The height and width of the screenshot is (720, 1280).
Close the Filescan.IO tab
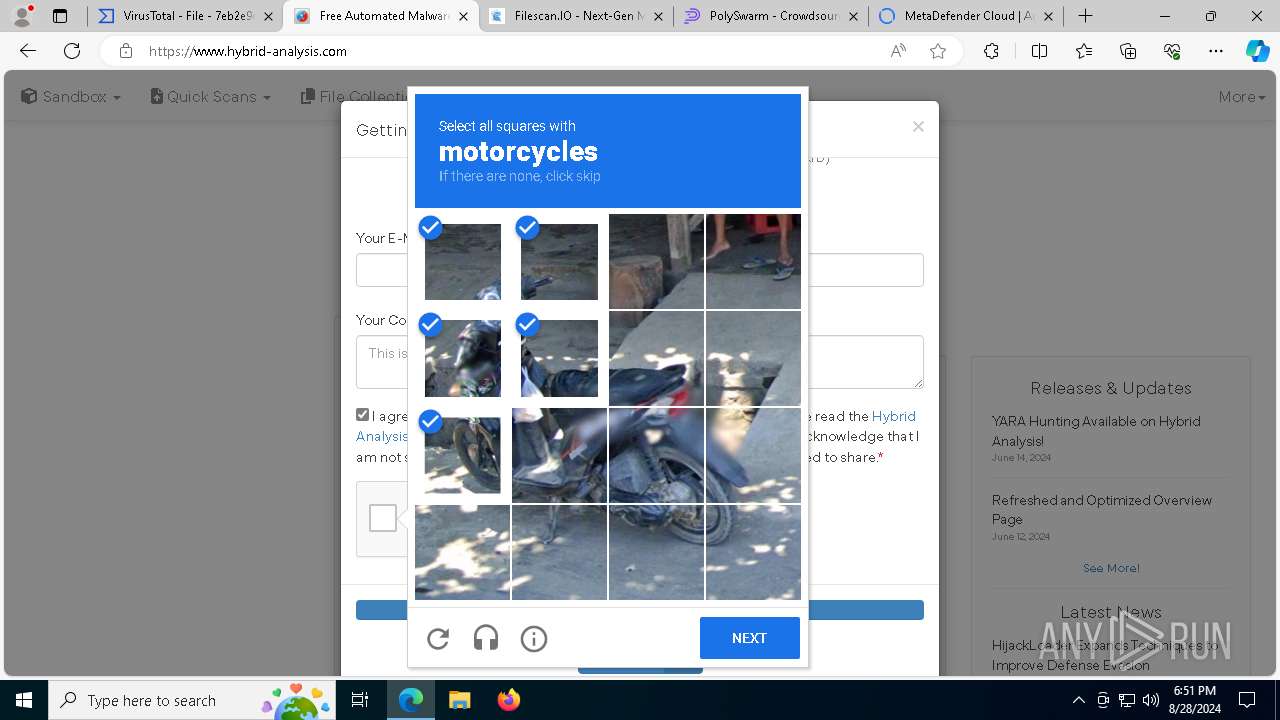coord(658,16)
